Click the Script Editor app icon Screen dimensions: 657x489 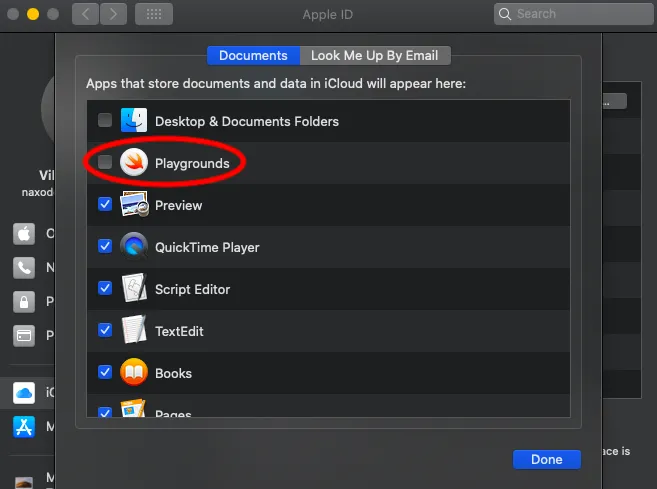click(134, 288)
